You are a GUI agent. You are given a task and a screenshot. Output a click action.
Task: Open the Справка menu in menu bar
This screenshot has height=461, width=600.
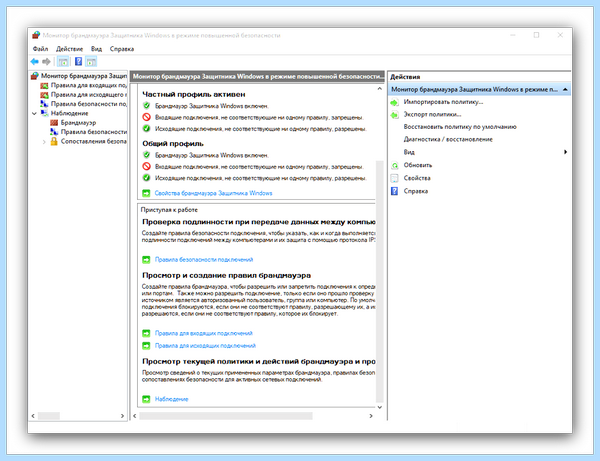tap(122, 49)
